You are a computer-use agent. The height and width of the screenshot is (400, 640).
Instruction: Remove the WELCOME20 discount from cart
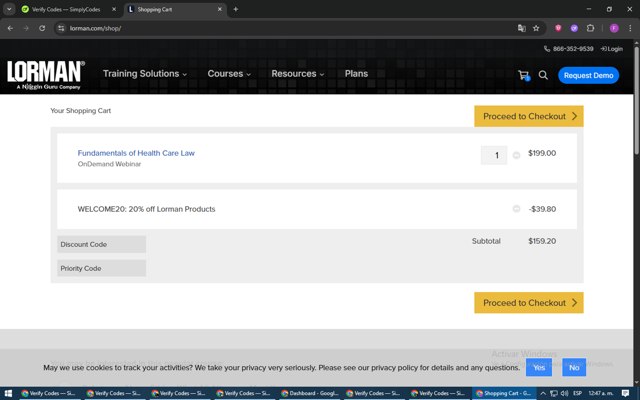(x=516, y=209)
